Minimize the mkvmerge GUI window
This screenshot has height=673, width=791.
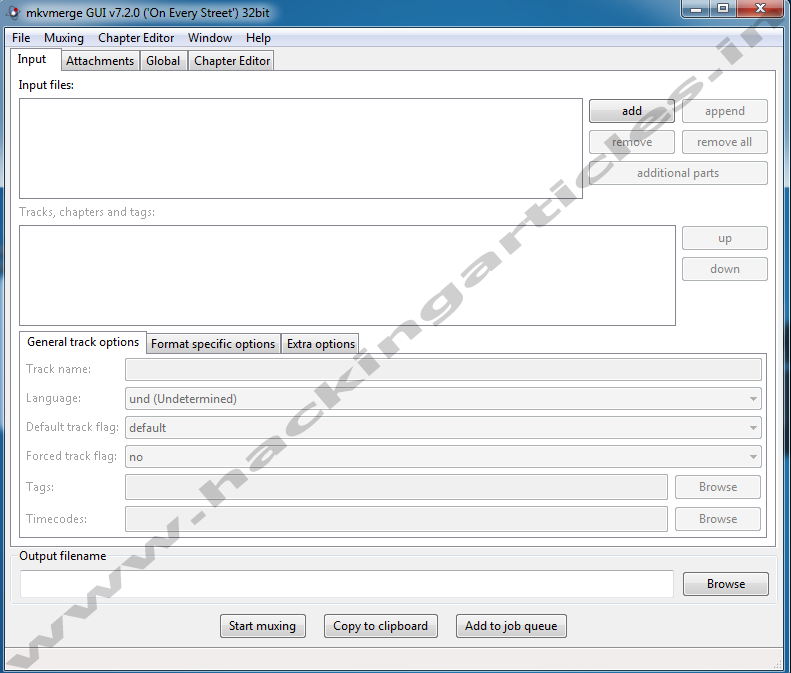point(696,9)
